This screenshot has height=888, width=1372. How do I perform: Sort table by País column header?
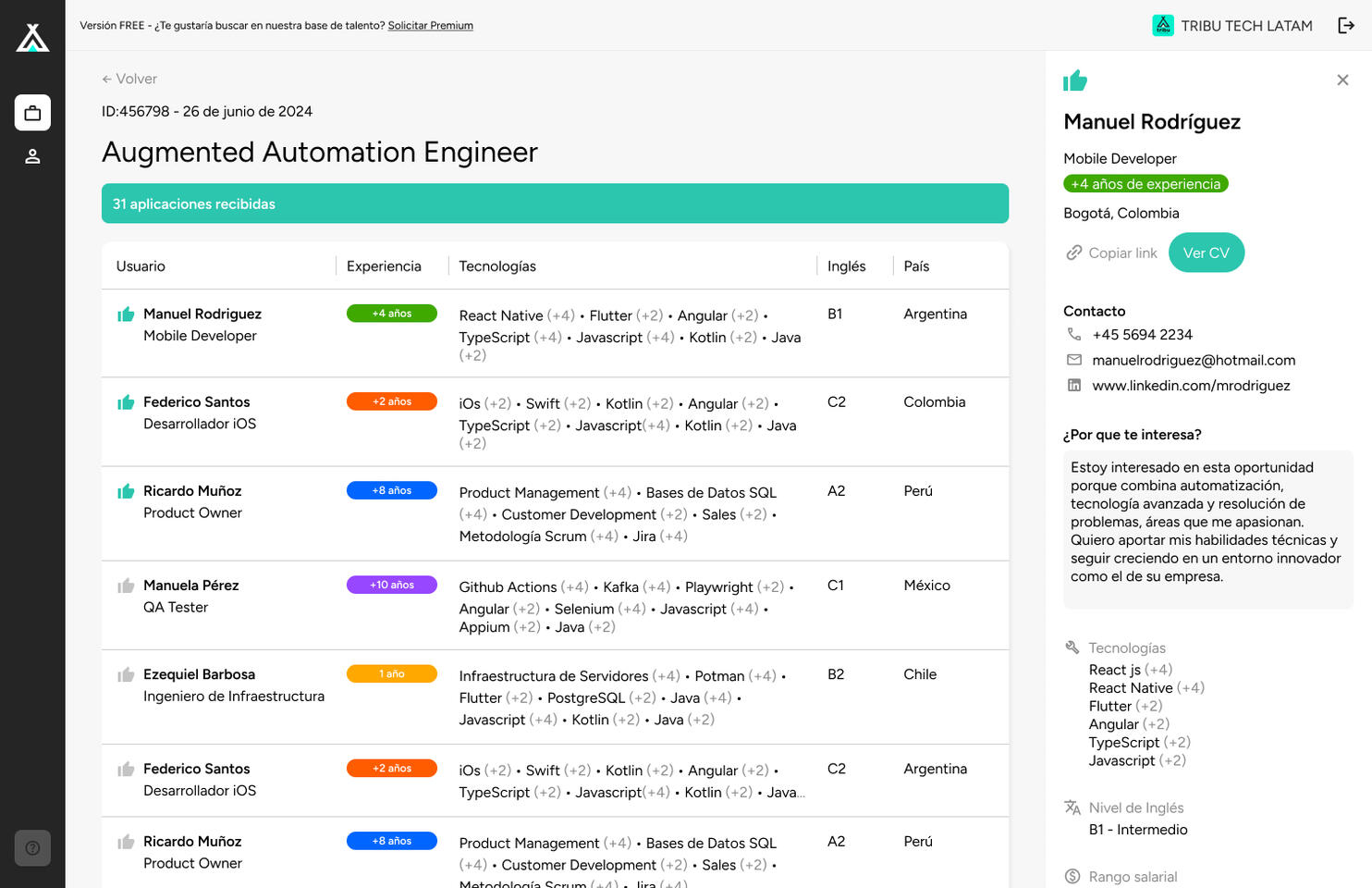(916, 266)
